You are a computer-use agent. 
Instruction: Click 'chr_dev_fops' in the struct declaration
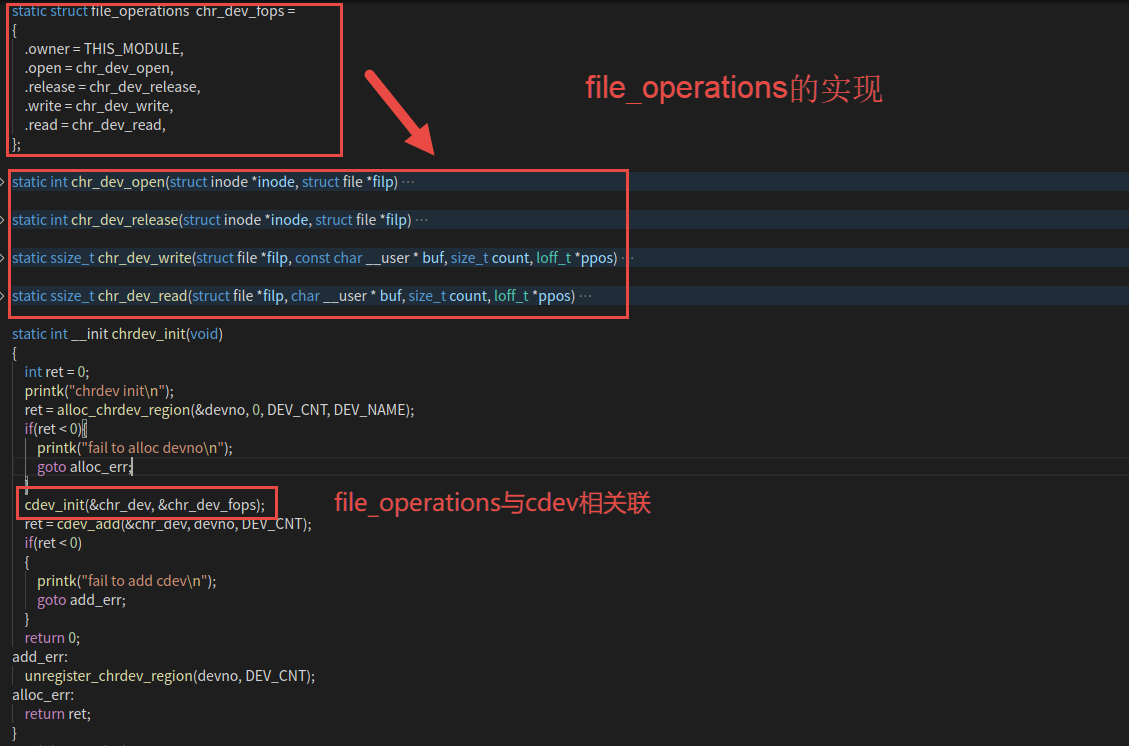point(240,12)
